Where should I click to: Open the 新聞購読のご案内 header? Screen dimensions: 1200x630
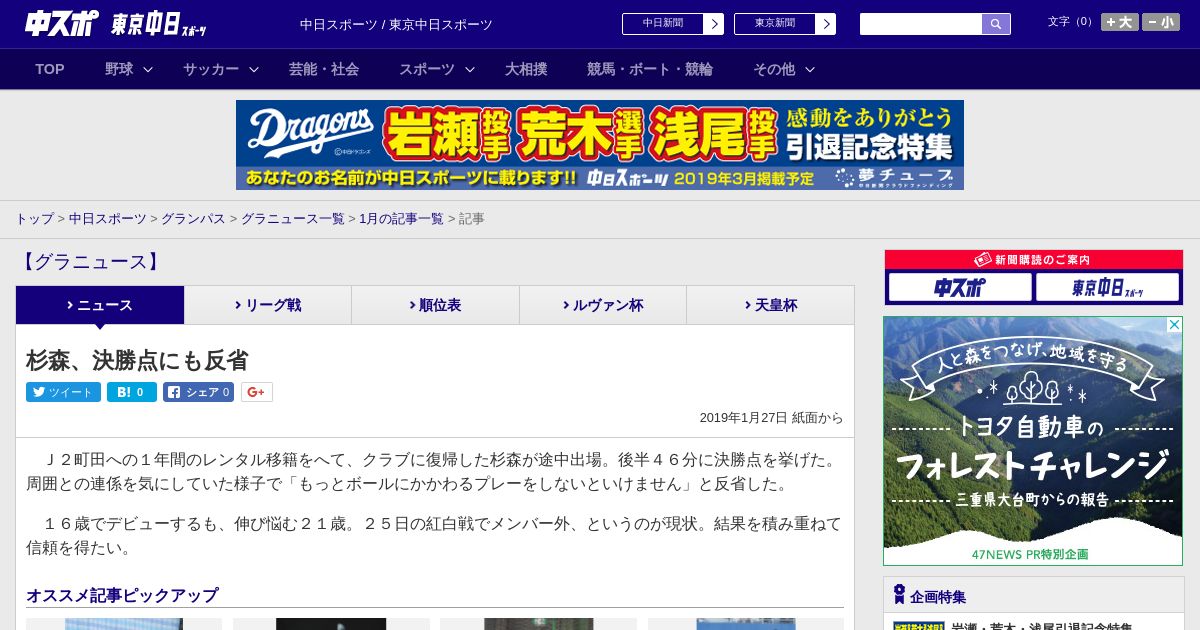(1033, 259)
